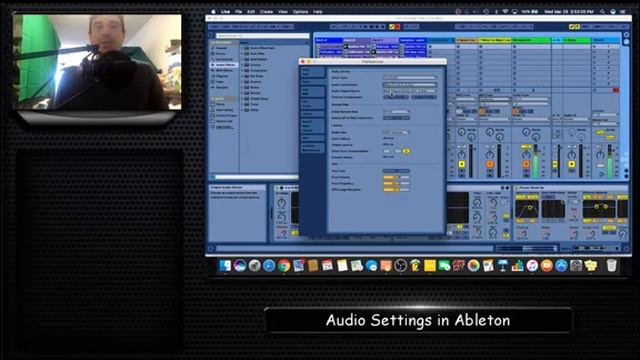Open the Finder icon in the dock
Viewport: 640px width, 360px height.
pos(225,266)
